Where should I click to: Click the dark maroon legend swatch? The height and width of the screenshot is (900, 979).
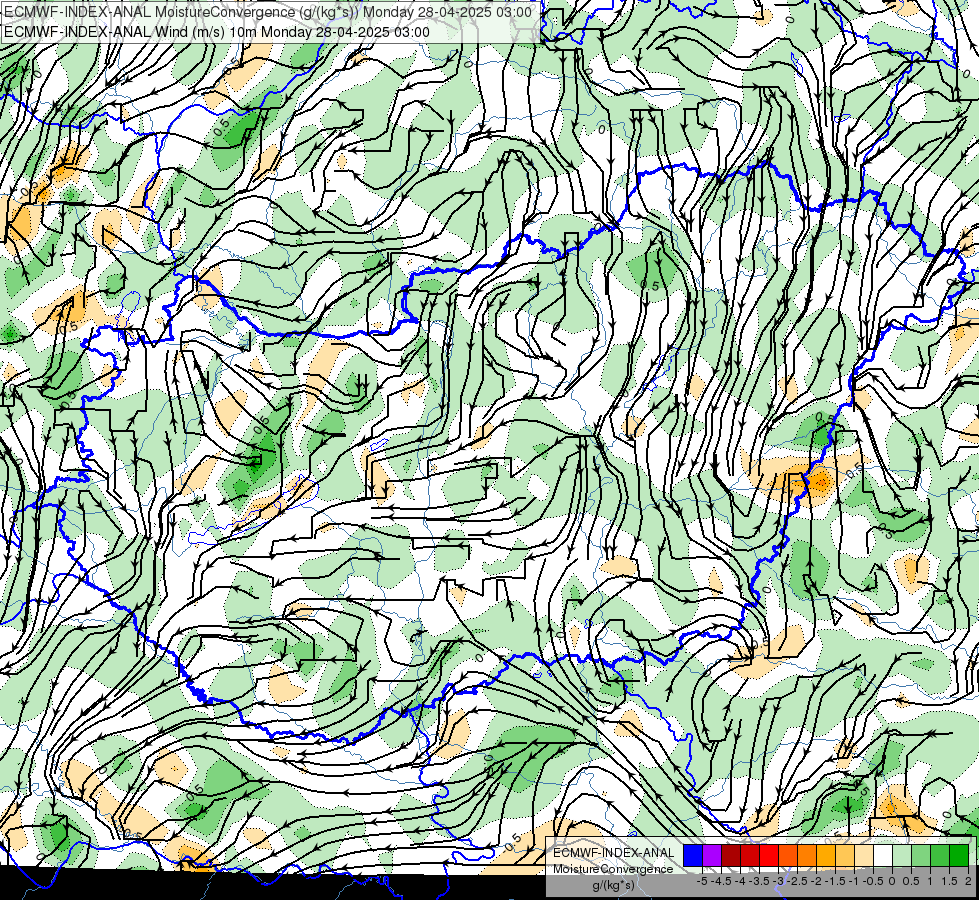point(731,855)
